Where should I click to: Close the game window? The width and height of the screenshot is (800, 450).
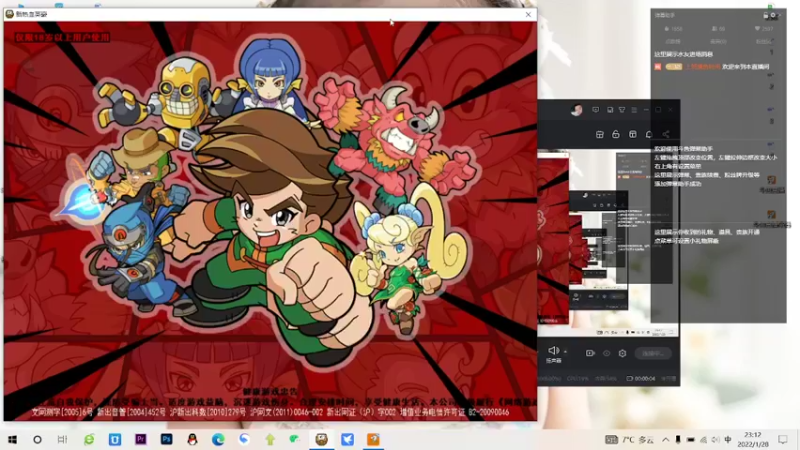[528, 14]
